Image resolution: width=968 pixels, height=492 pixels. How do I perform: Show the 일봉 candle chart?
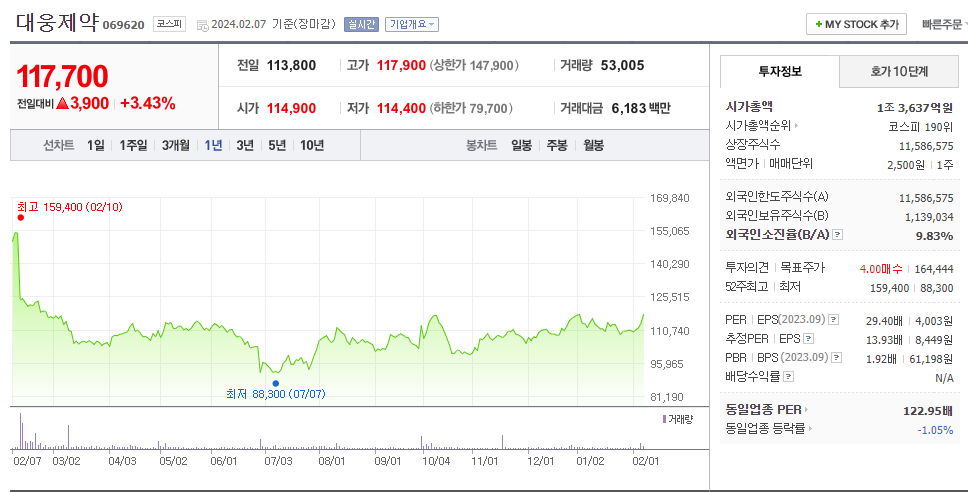[x=522, y=145]
